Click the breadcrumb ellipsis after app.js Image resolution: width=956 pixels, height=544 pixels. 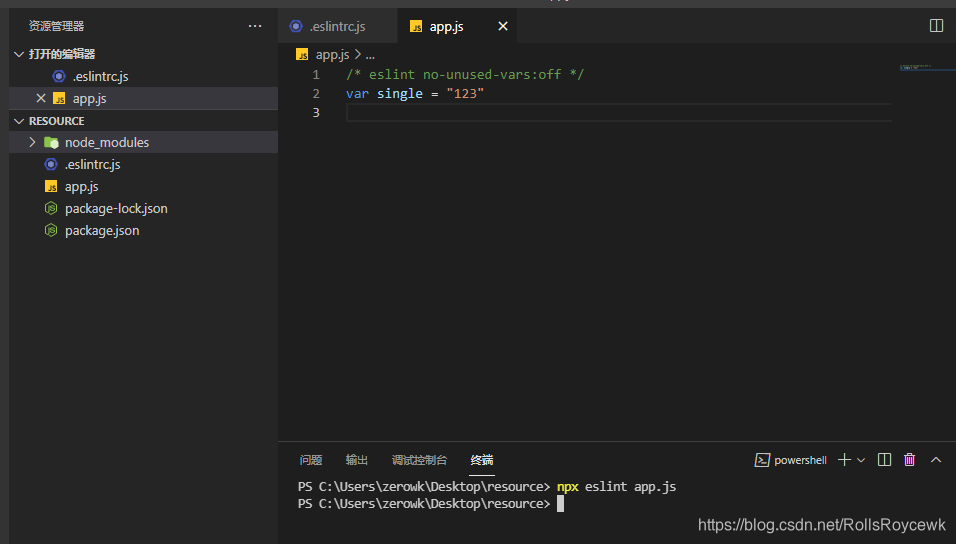coord(370,55)
